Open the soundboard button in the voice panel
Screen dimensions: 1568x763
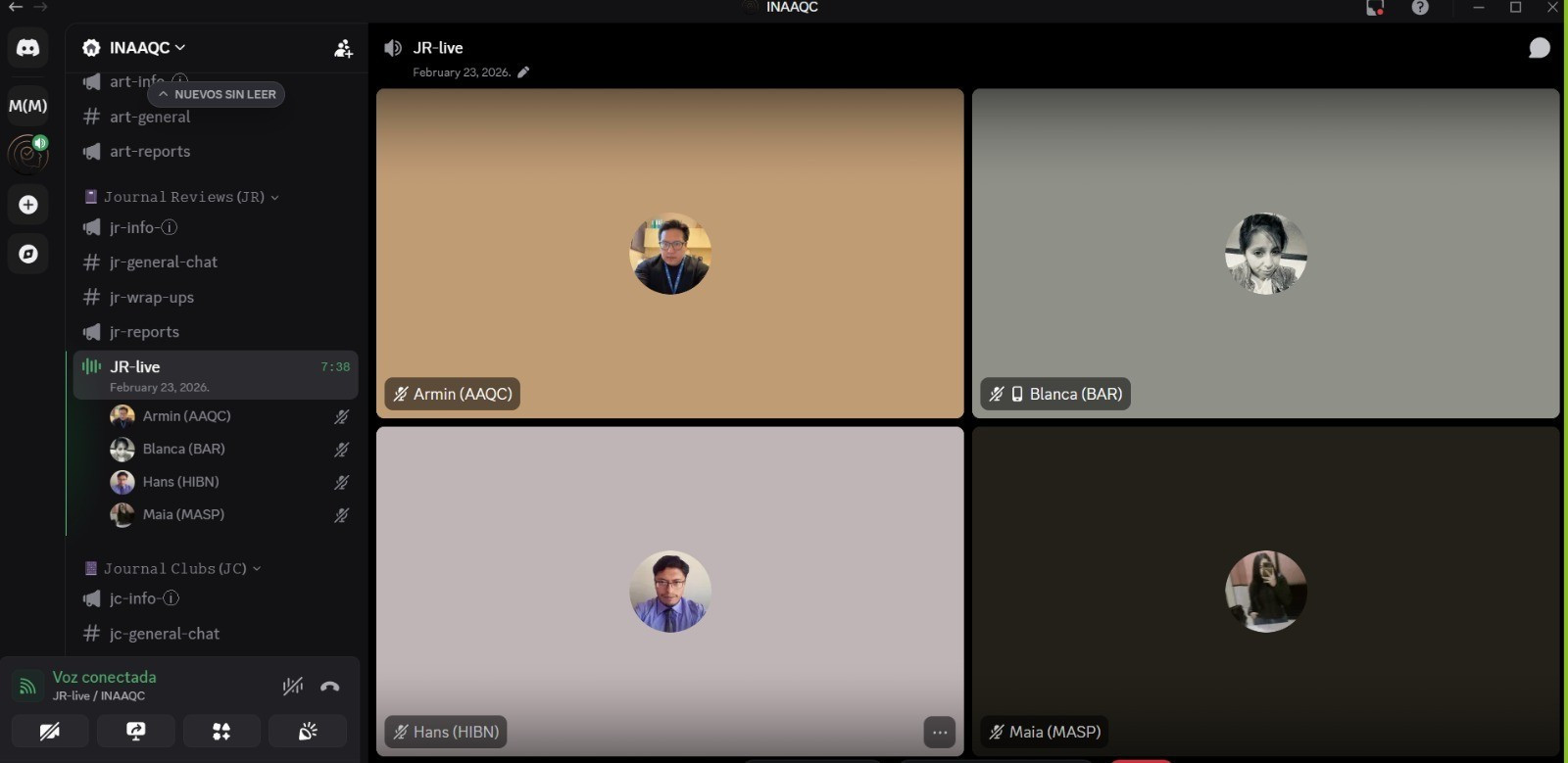pyautogui.click(x=308, y=732)
